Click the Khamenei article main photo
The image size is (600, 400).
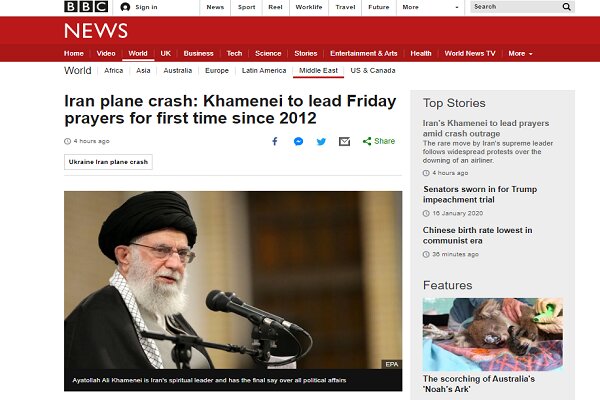(233, 280)
